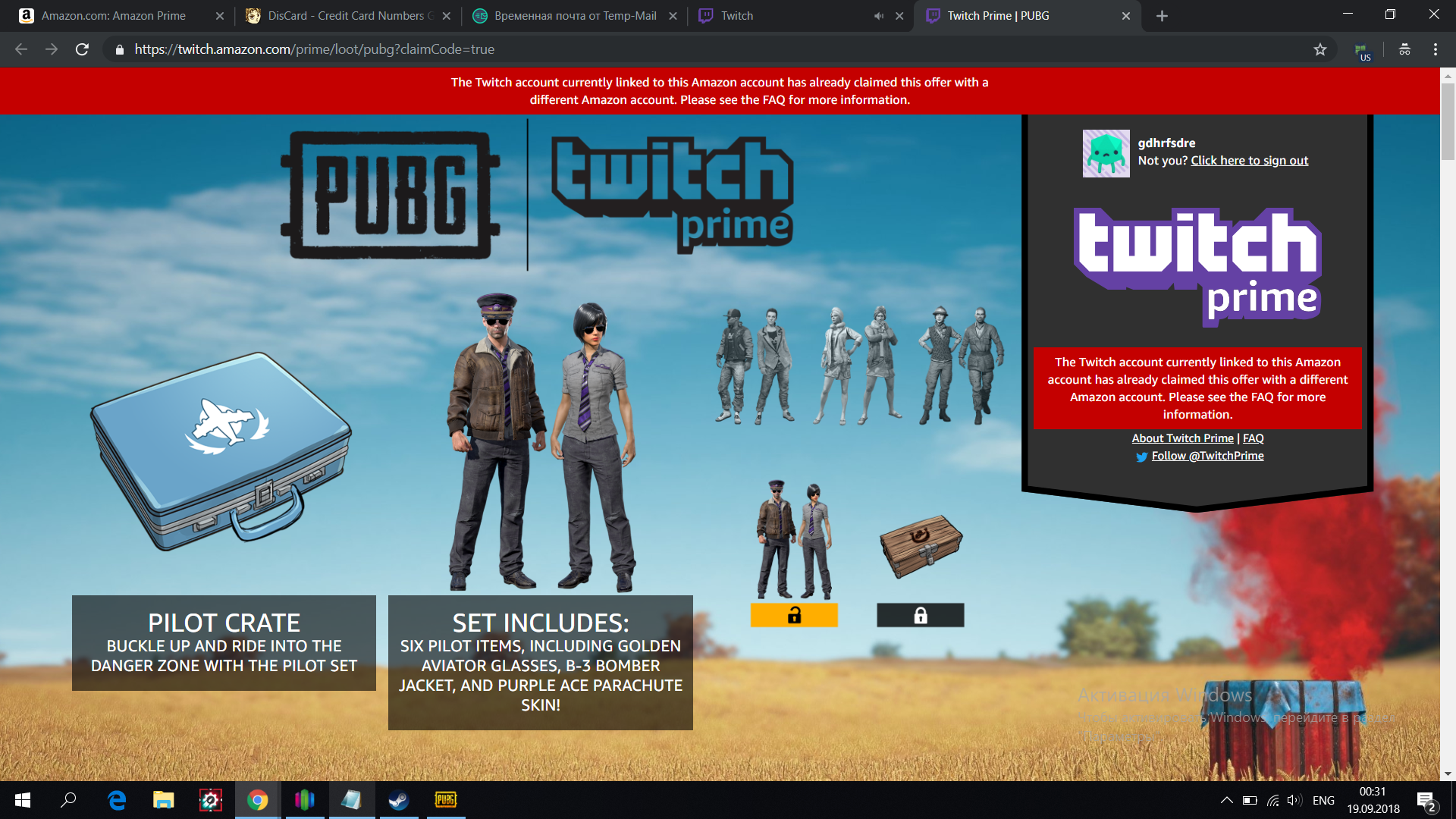Image resolution: width=1456 pixels, height=819 pixels.
Task: Open the Windows Start menu
Action: 22,800
